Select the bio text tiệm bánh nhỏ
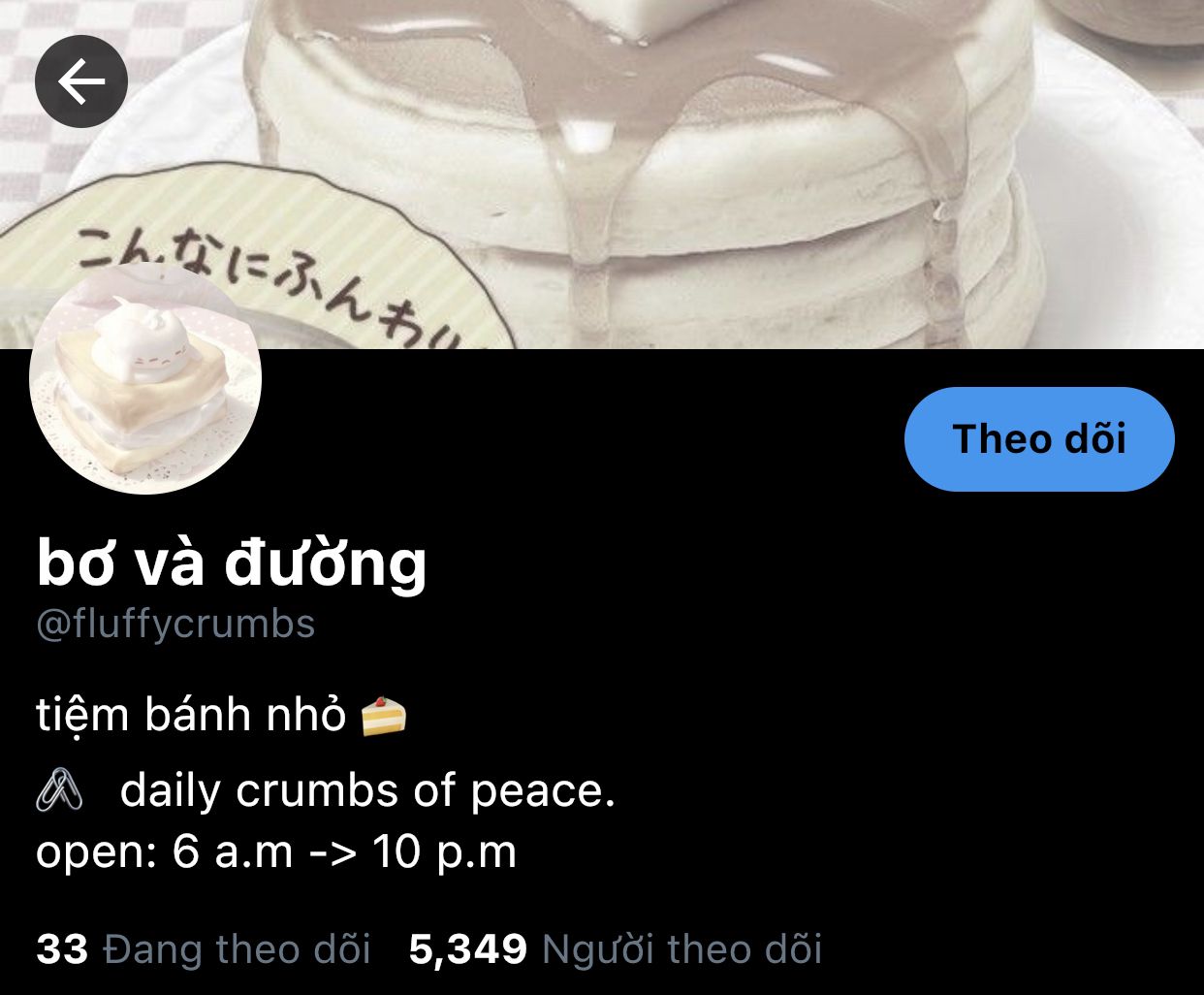 (x=191, y=715)
